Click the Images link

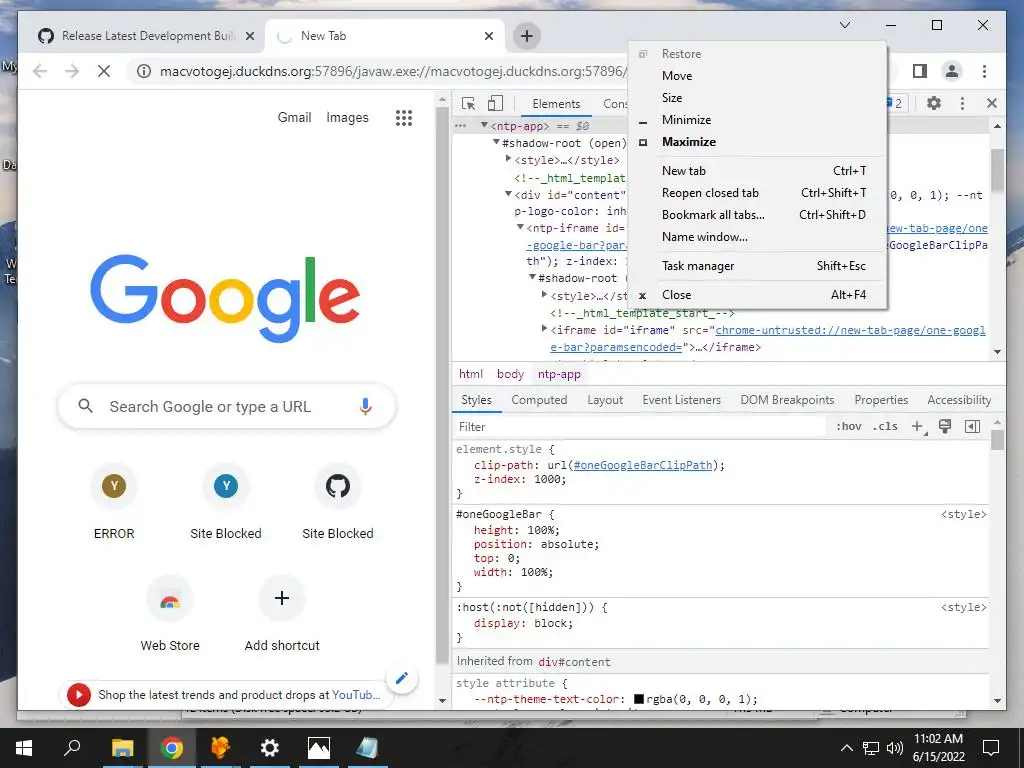[347, 118]
